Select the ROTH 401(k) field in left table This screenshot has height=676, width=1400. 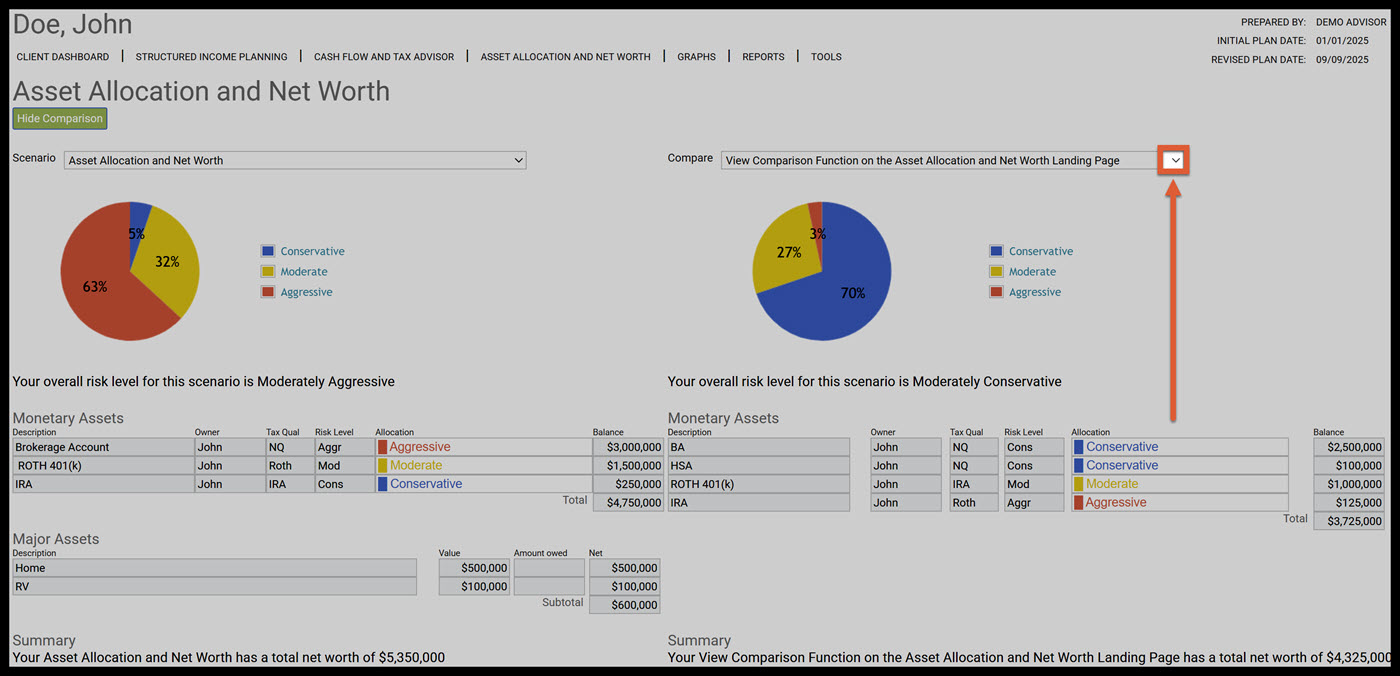[x=102, y=465]
